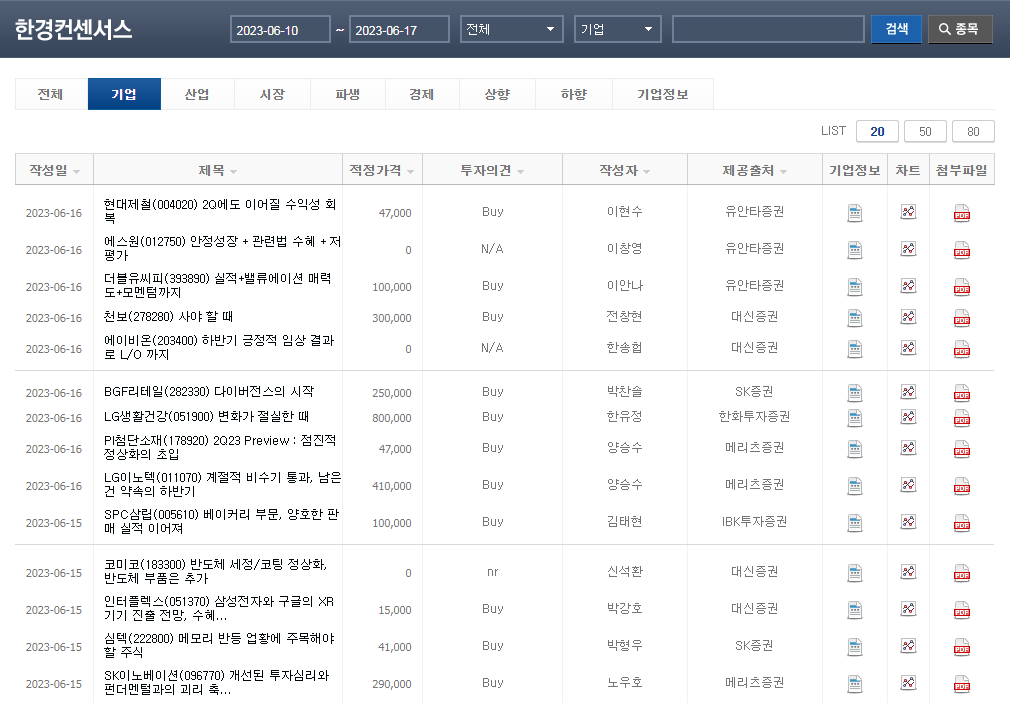Viewport: 1010px width, 703px height.
Task: Switch to the 경제 tab
Action: point(422,94)
